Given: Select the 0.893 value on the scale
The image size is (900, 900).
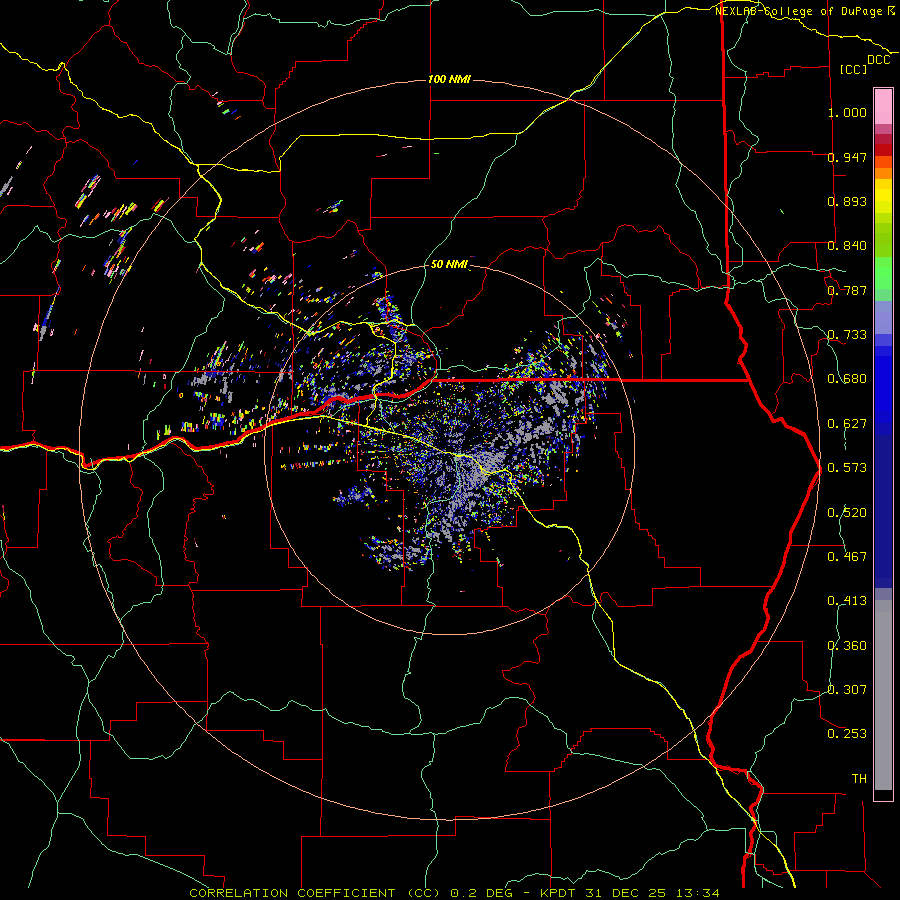Looking at the screenshot, I should (x=847, y=201).
